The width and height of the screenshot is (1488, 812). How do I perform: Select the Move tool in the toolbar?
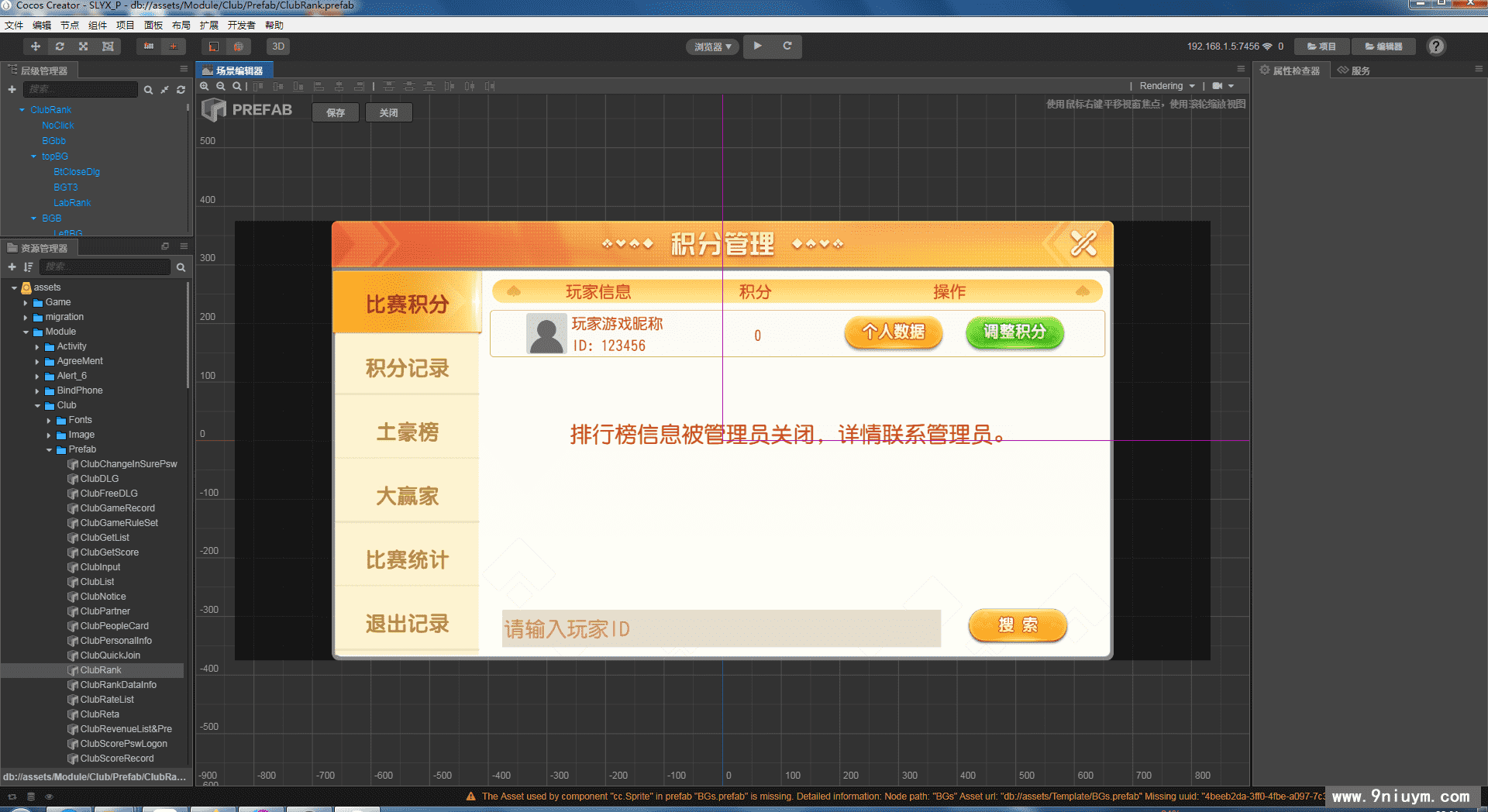coord(35,46)
